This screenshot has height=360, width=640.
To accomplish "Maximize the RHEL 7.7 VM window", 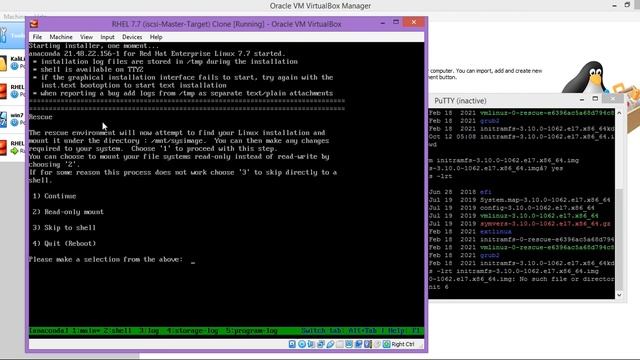I will [x=396, y=22].
